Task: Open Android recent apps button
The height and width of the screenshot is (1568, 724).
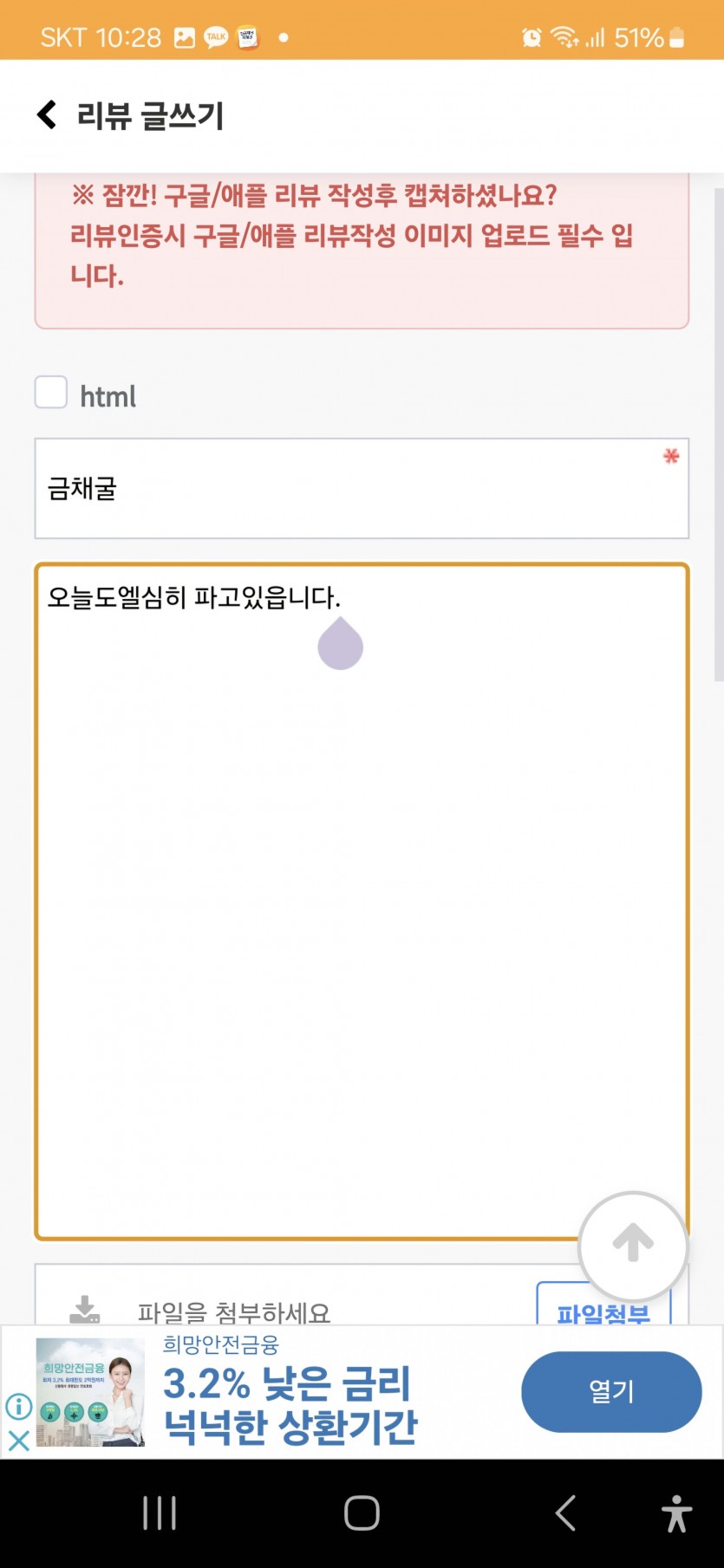Action: point(160,1513)
